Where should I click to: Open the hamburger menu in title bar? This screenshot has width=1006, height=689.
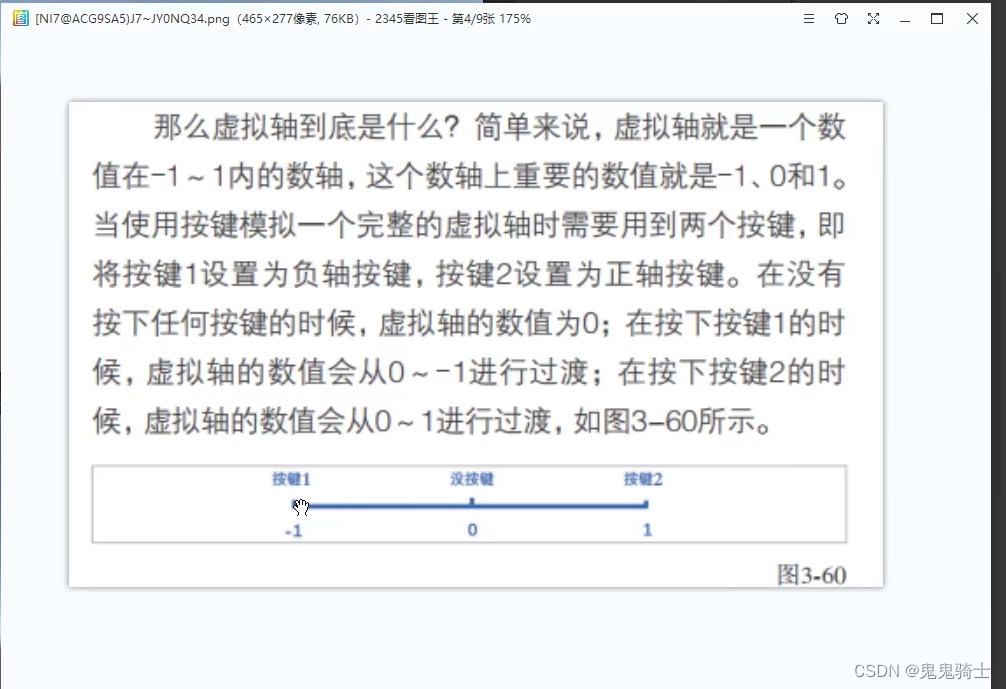point(809,19)
